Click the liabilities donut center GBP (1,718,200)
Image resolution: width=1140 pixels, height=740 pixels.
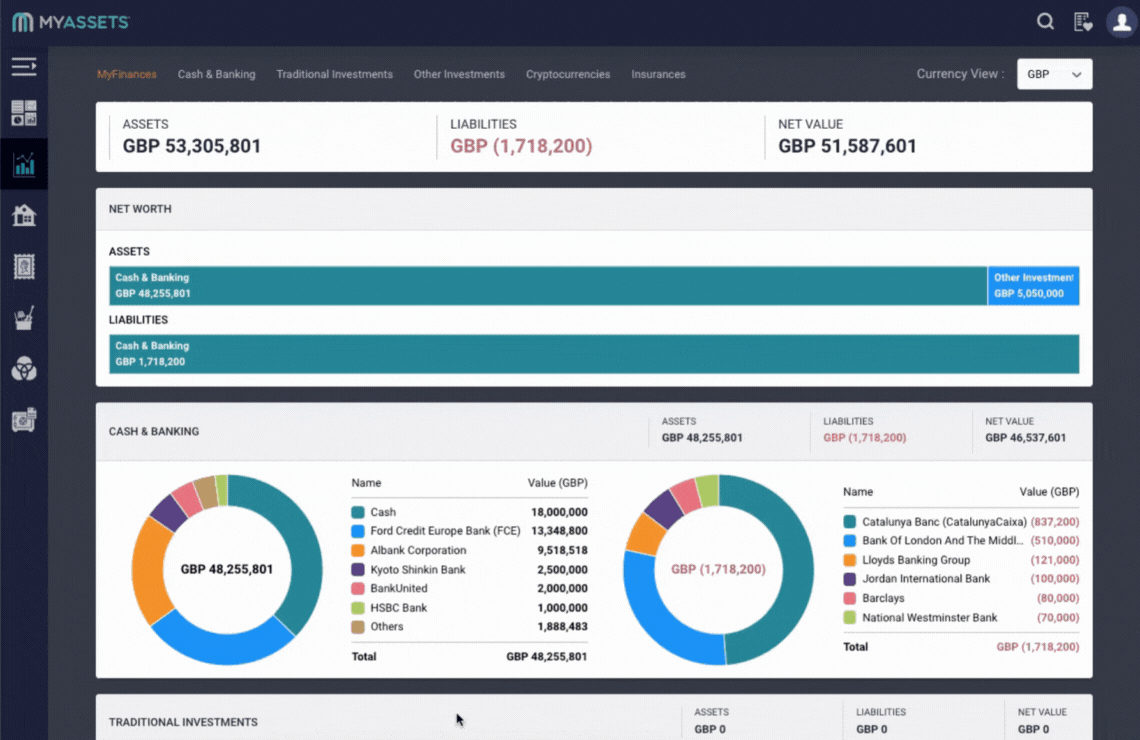click(718, 569)
